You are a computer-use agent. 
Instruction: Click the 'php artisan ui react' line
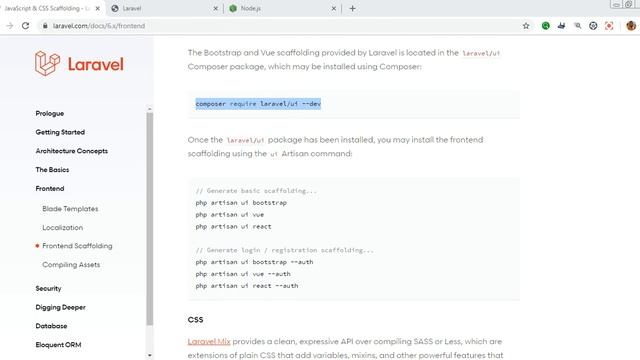coord(233,227)
